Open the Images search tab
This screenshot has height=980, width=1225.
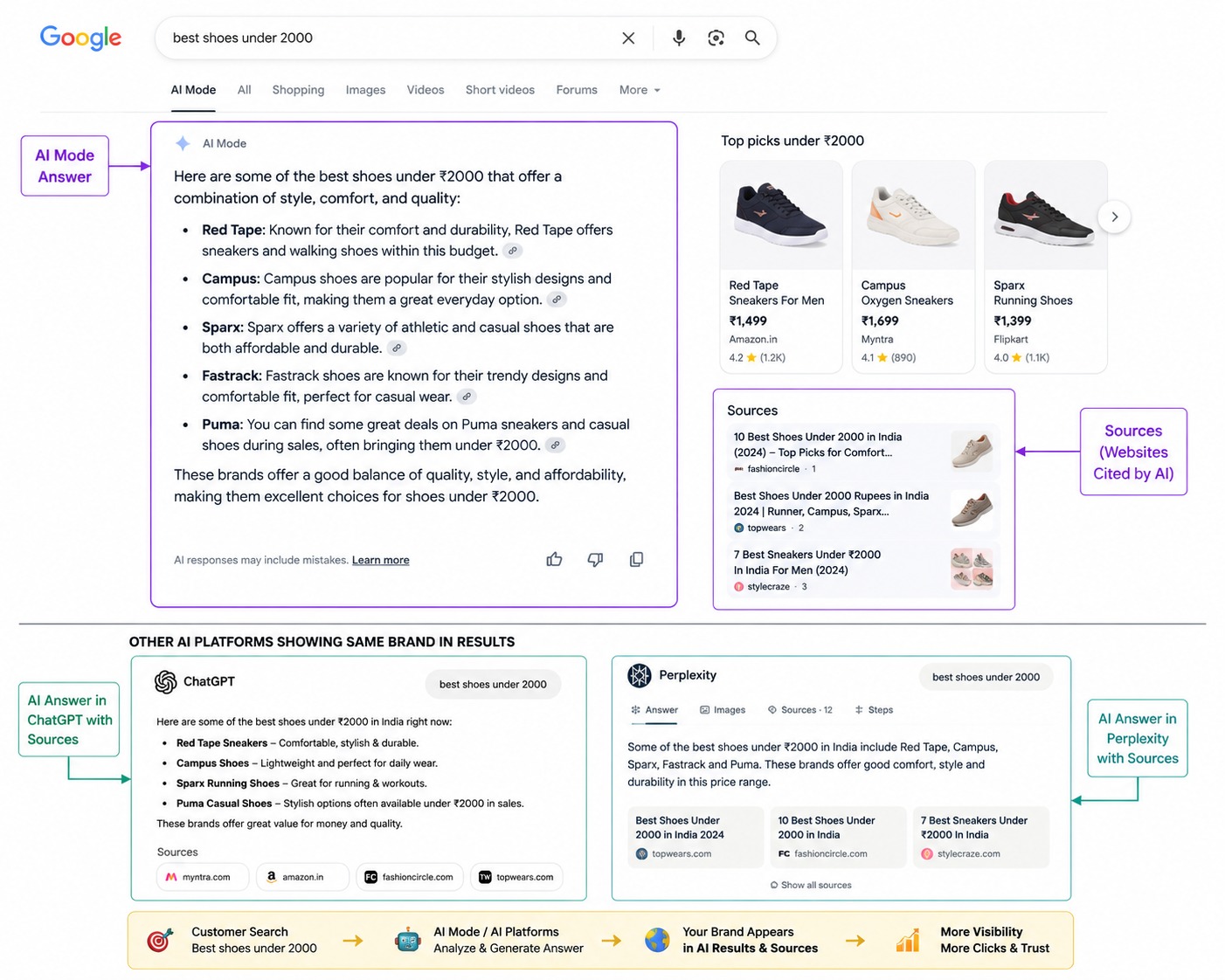pos(365,90)
